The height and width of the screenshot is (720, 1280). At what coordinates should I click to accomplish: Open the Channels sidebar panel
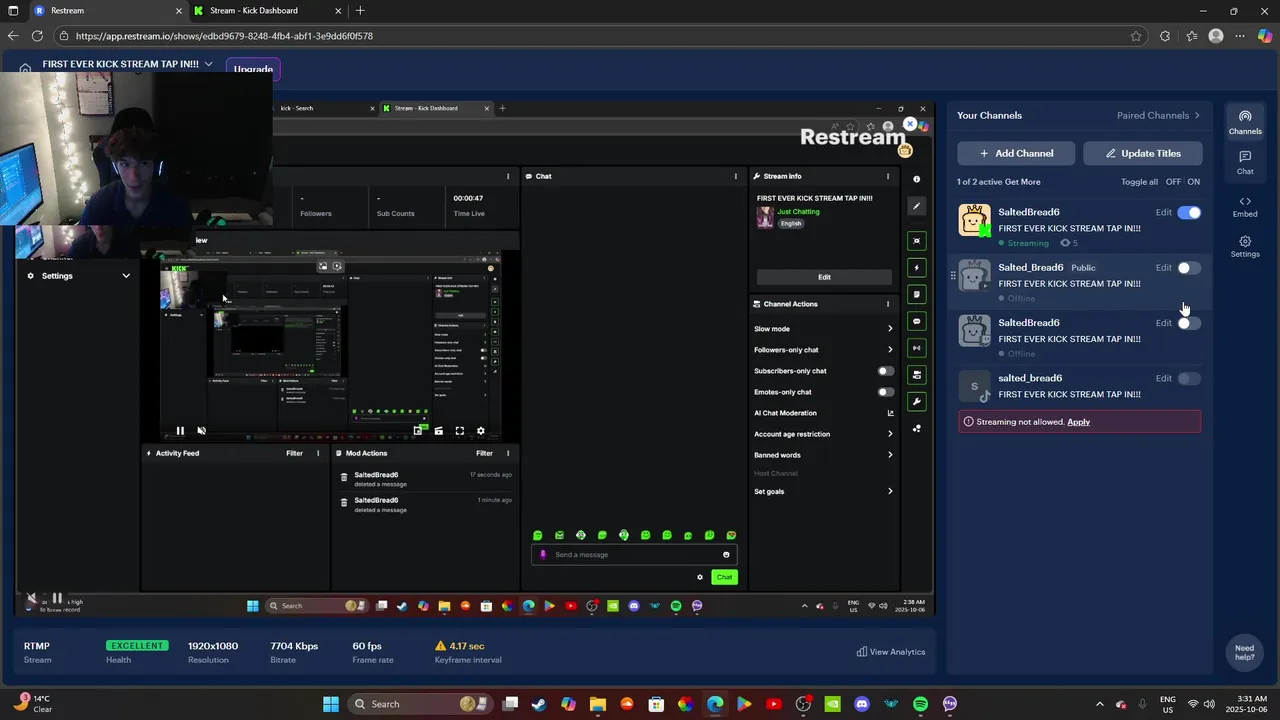(1245, 123)
